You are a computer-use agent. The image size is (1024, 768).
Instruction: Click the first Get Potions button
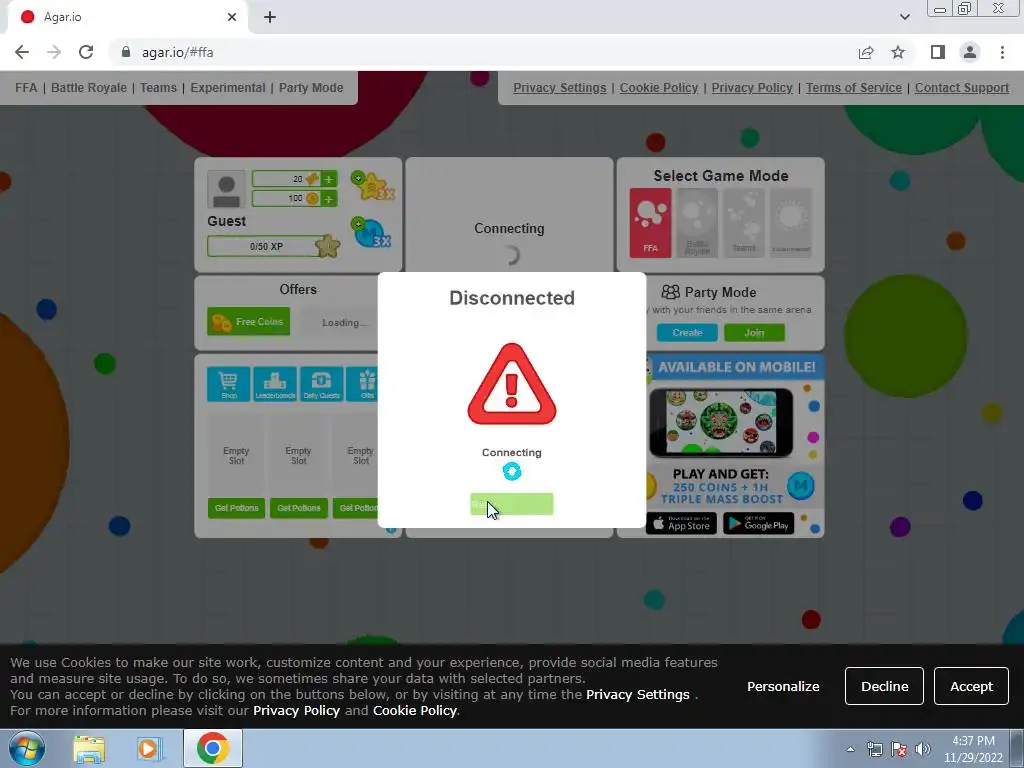(x=236, y=508)
